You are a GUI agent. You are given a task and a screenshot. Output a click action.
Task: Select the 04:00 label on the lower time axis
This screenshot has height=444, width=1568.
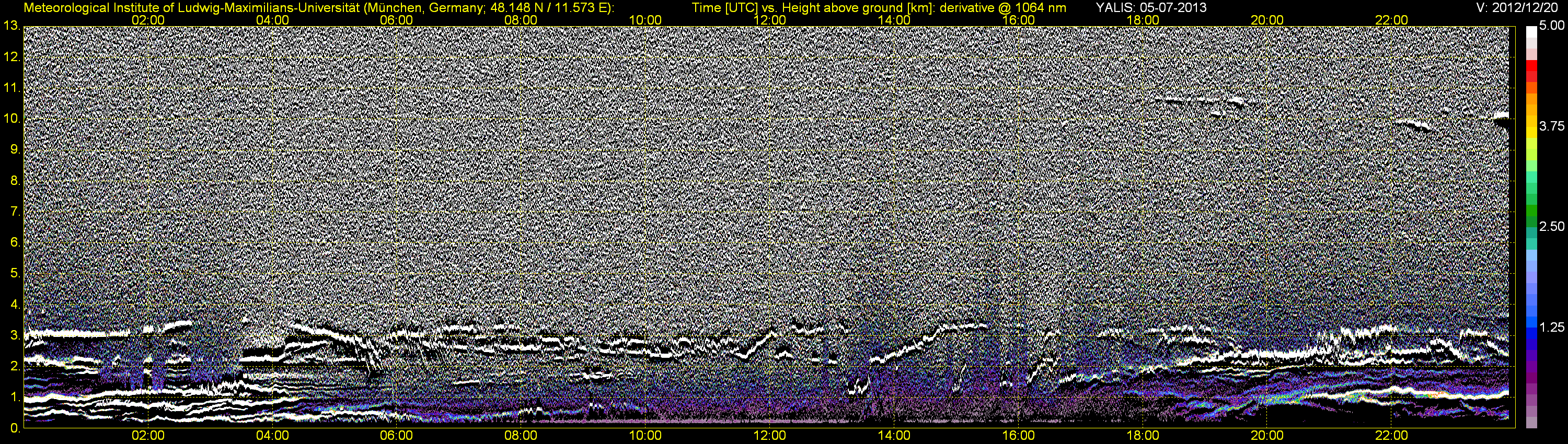tap(272, 436)
